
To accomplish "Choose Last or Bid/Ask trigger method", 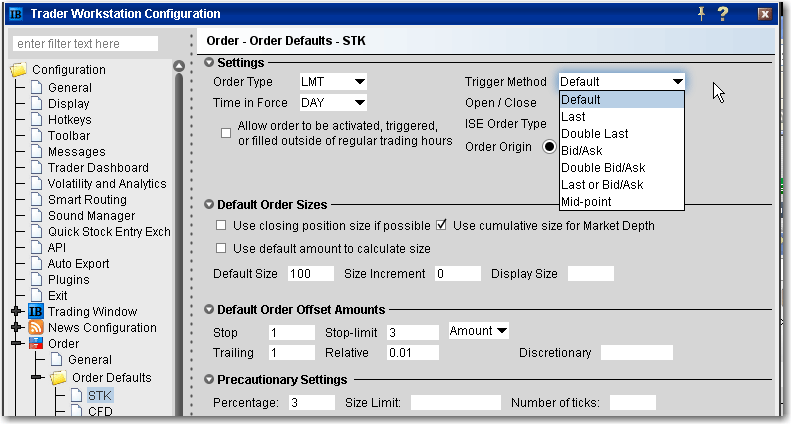I will point(622,185).
